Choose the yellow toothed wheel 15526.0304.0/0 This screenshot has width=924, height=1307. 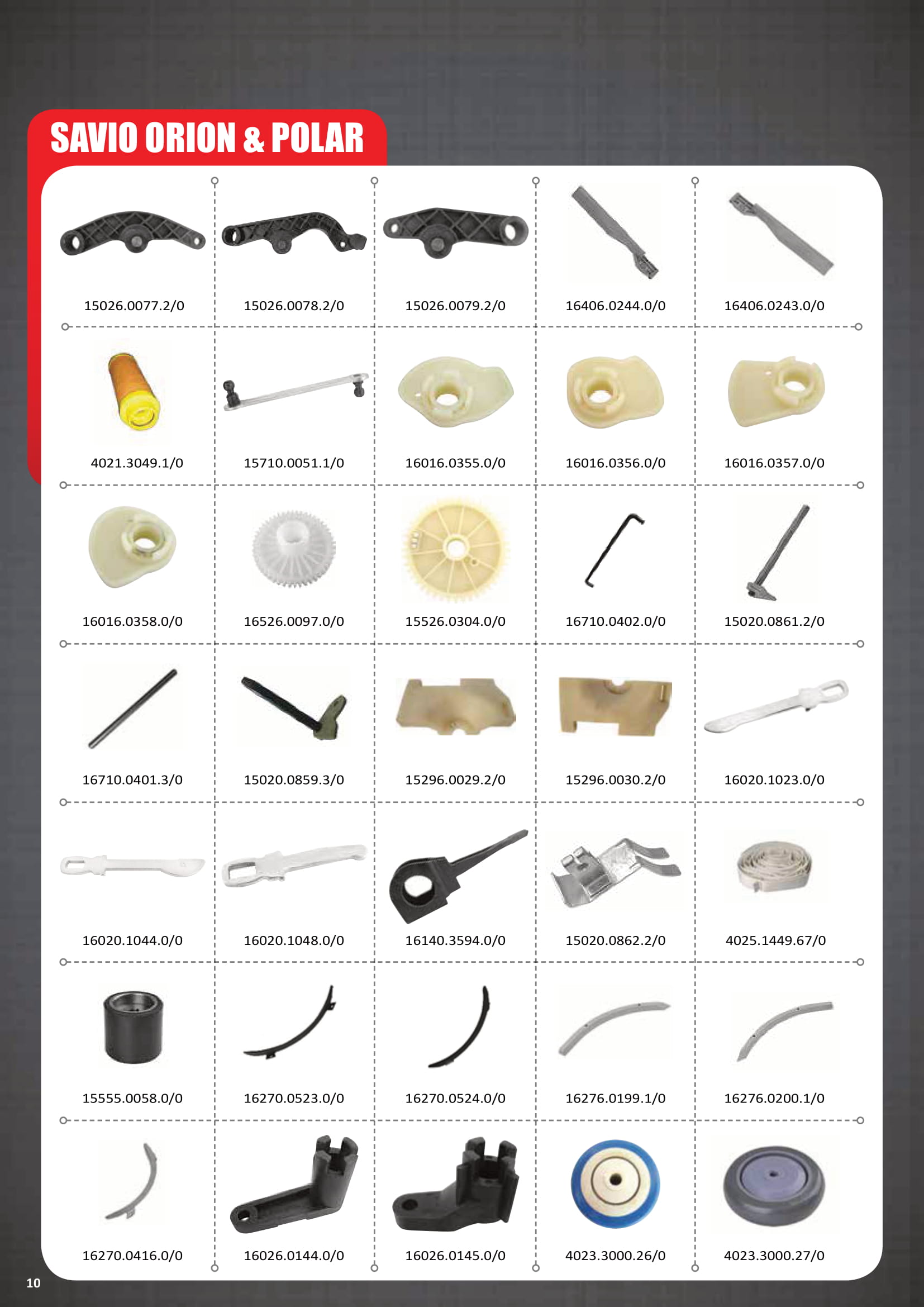(455, 549)
